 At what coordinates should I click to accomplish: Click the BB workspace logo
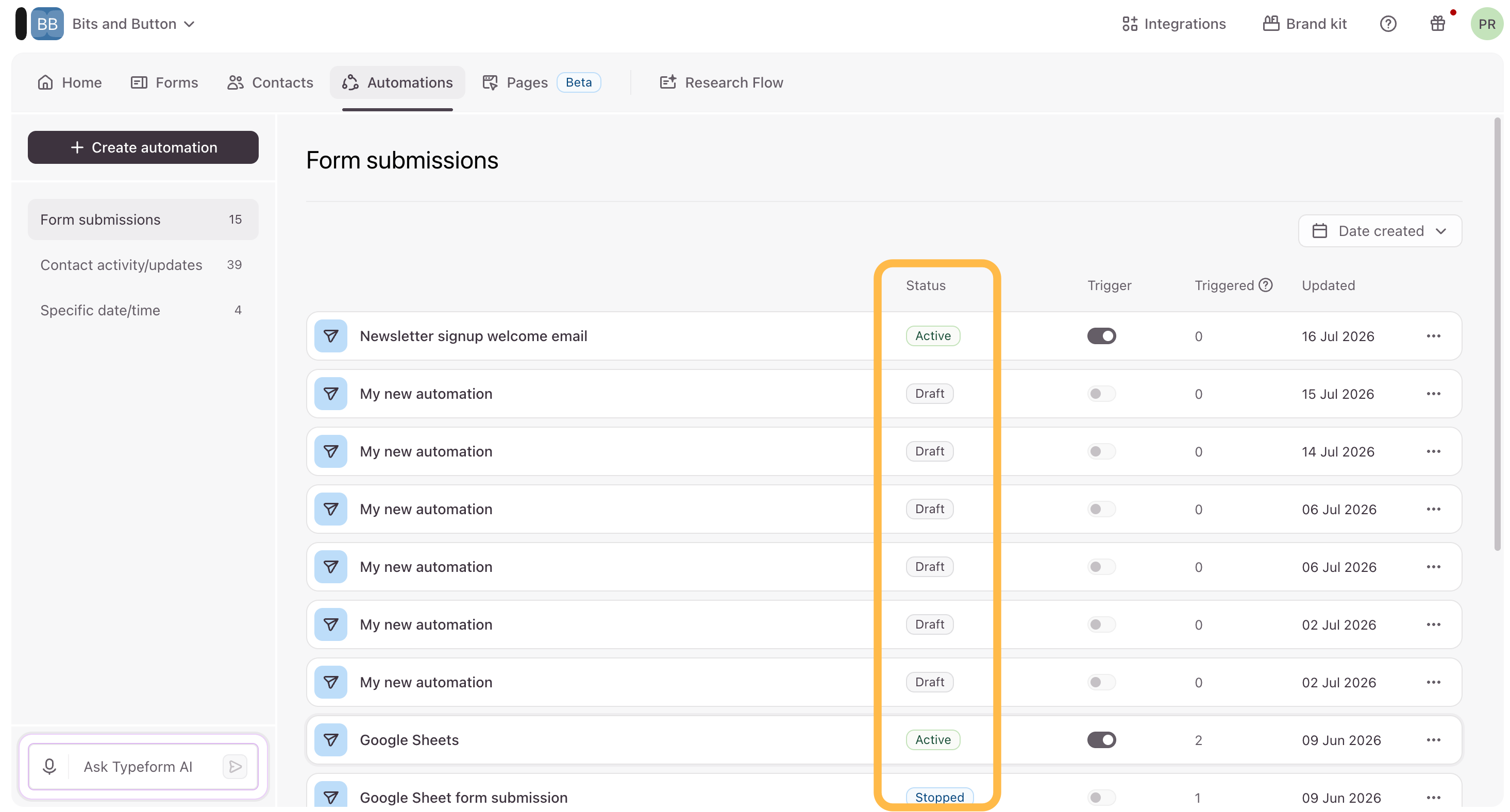[x=47, y=24]
